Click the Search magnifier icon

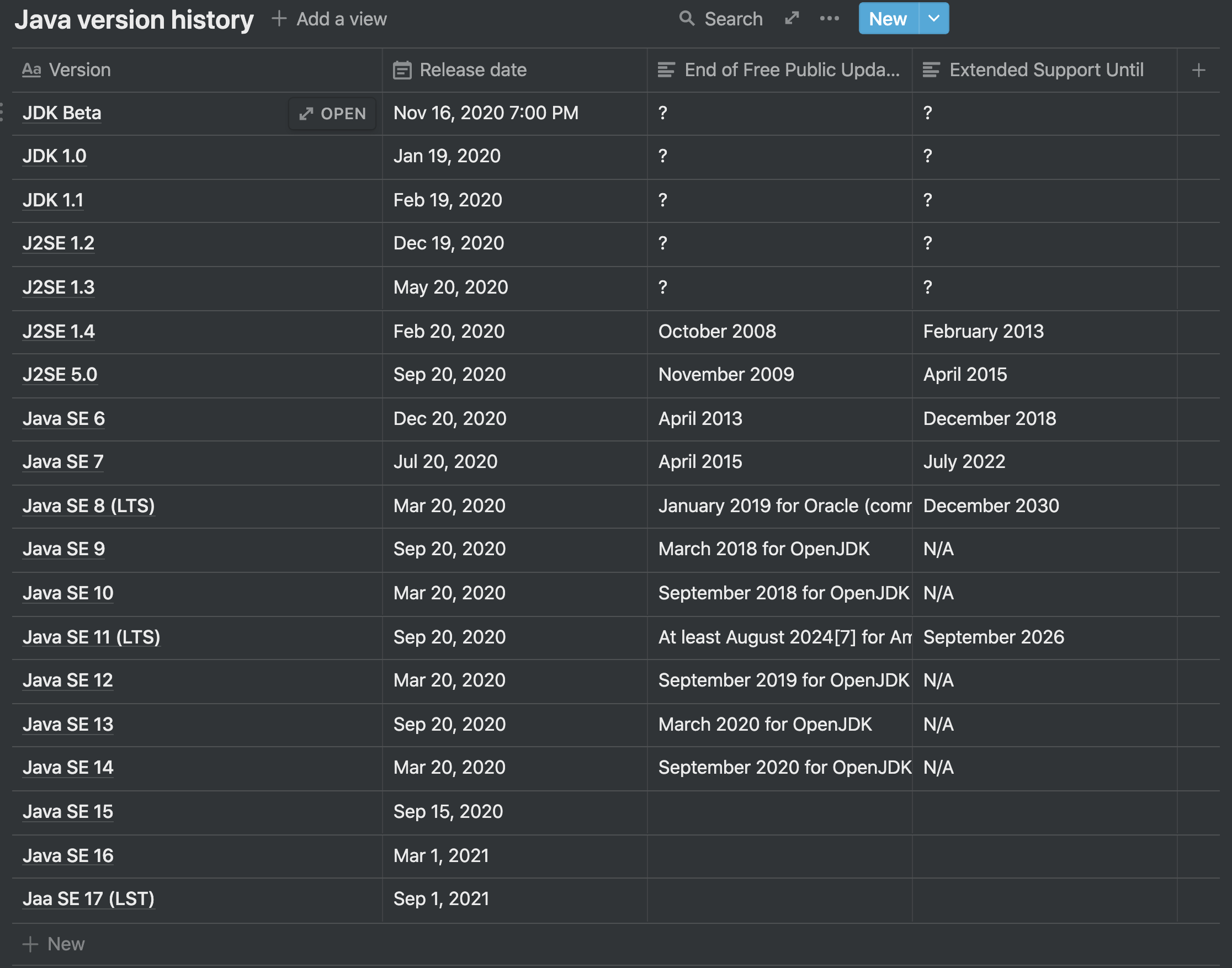686,19
